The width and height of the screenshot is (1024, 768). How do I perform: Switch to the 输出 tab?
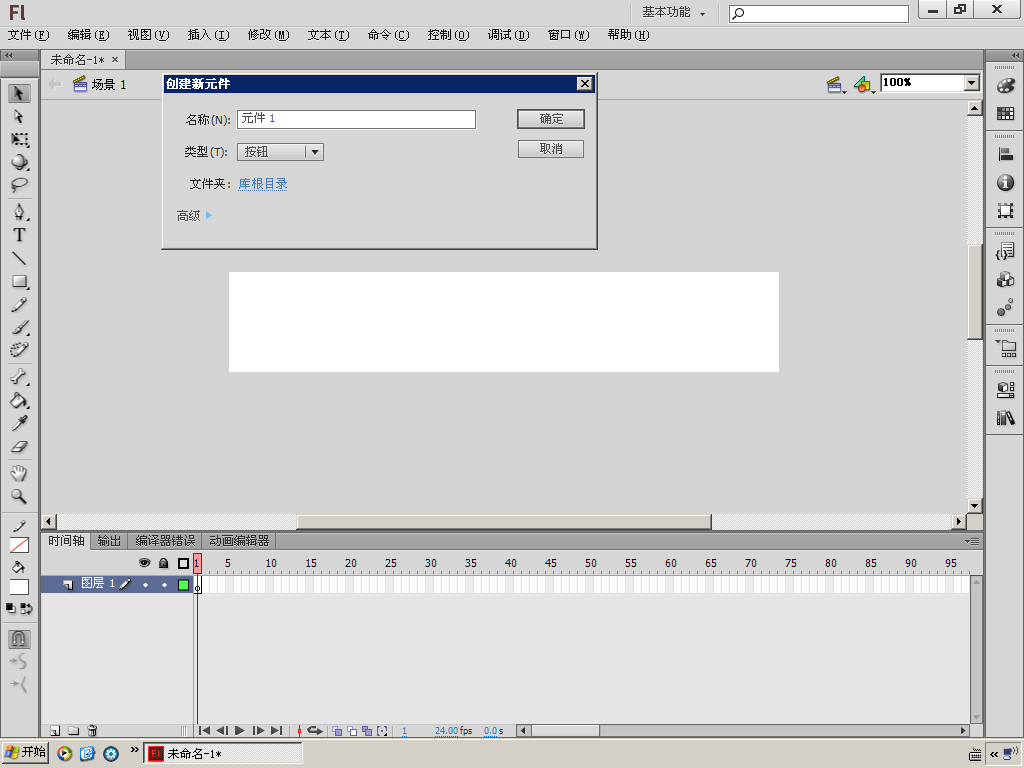click(x=109, y=541)
